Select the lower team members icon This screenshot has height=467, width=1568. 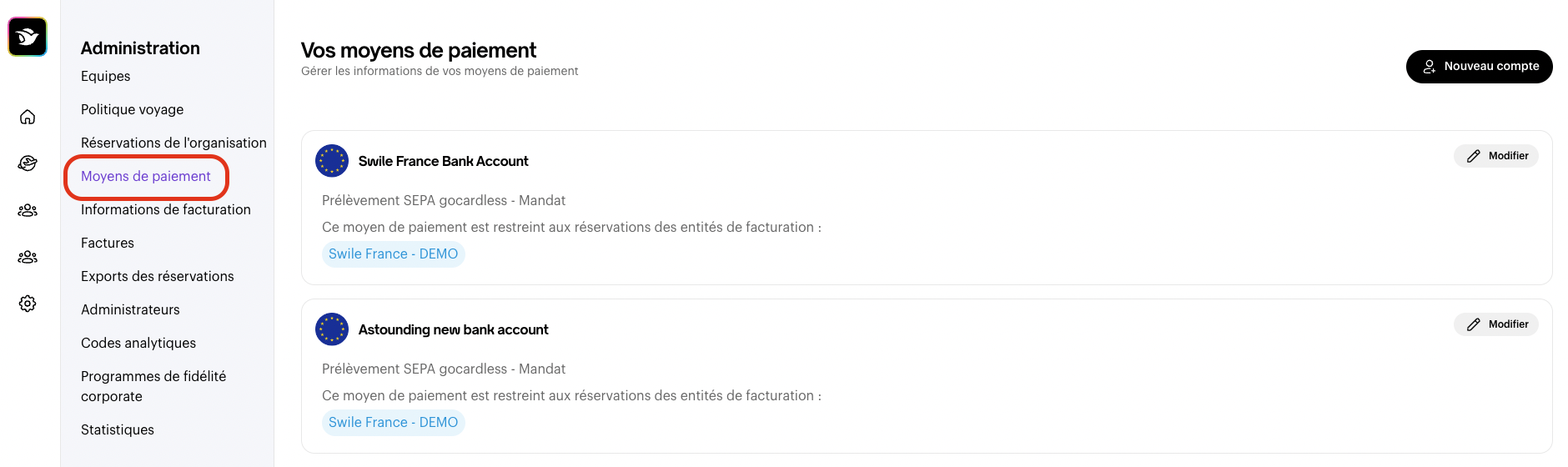tap(28, 257)
